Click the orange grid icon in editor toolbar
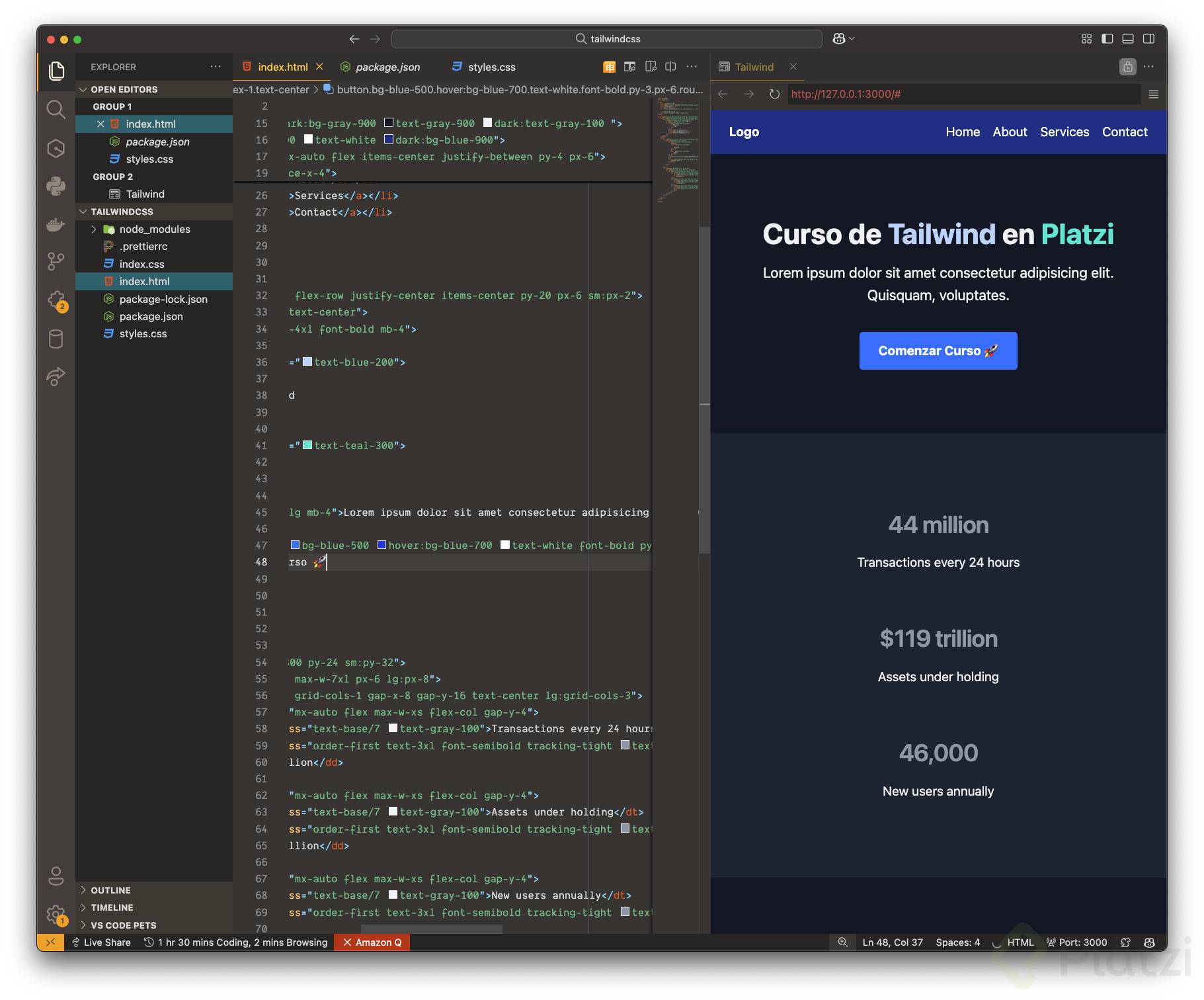 point(609,67)
